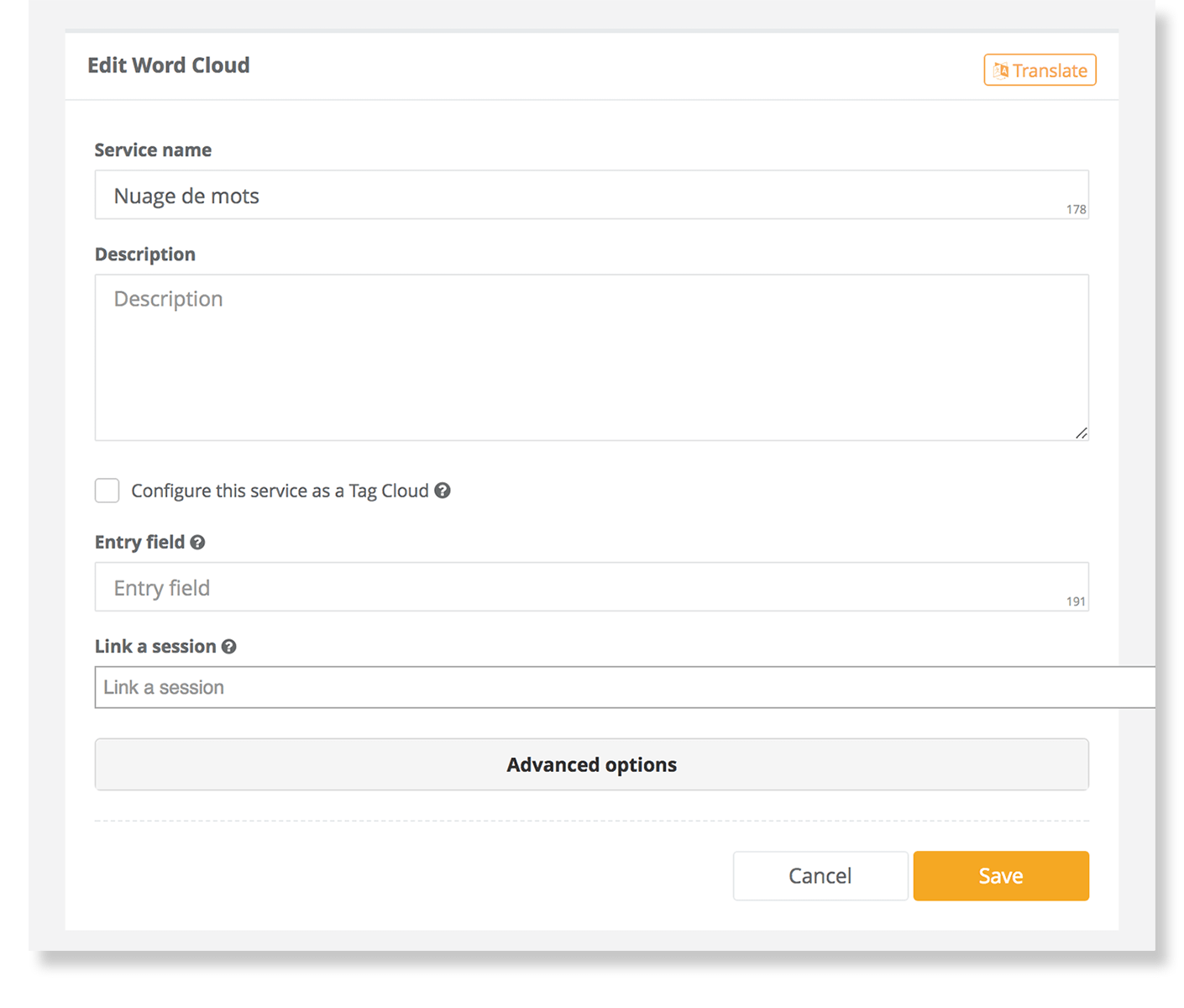The width and height of the screenshot is (1184, 1008).
Task: Grab the Description resize handle
Action: coord(1081,433)
